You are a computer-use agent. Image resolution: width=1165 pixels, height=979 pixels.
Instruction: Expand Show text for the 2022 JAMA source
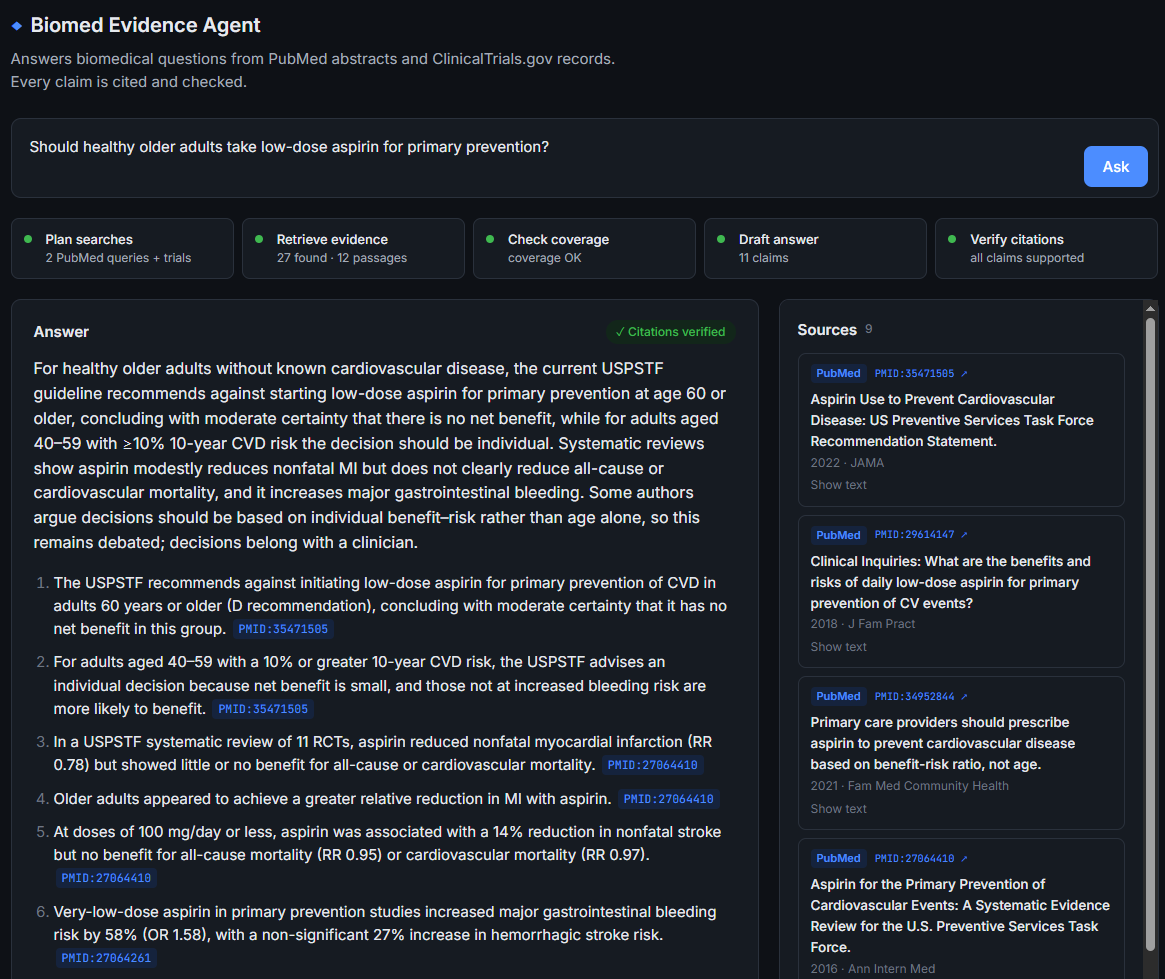pos(838,485)
